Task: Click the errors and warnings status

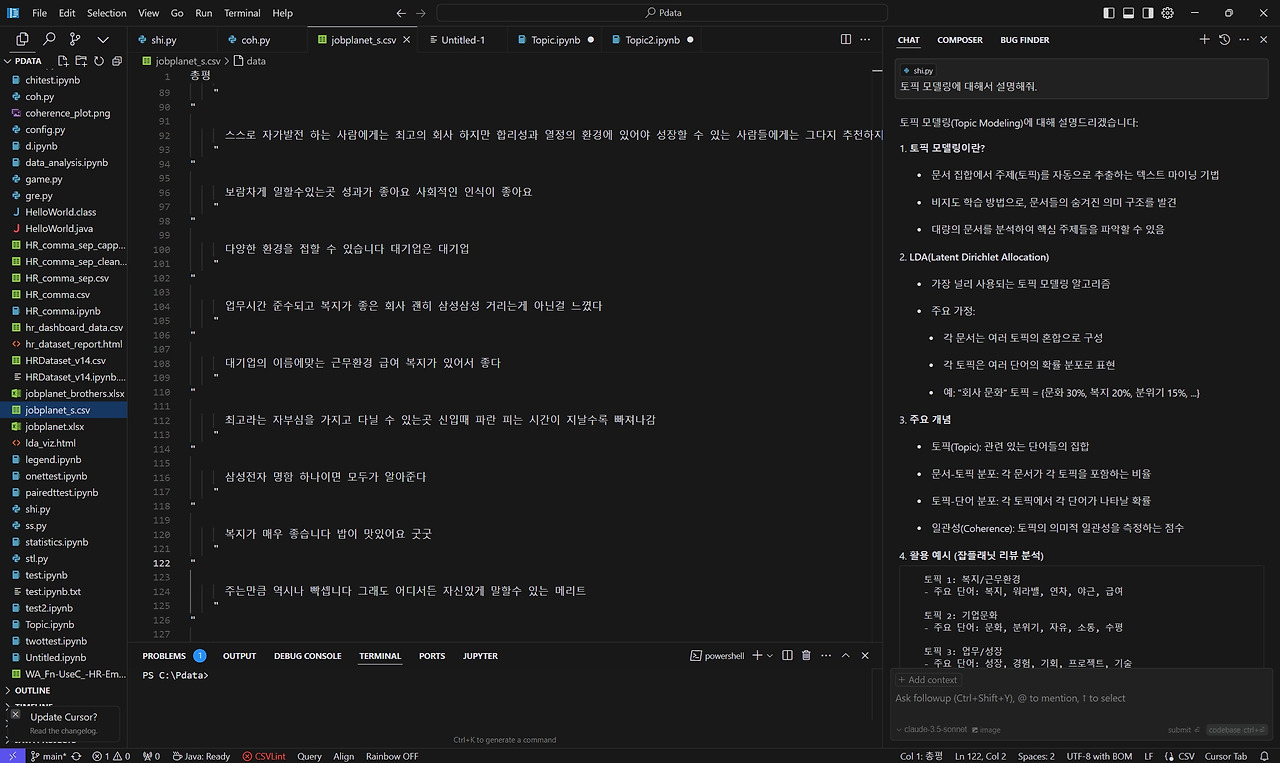Action: tap(112, 756)
